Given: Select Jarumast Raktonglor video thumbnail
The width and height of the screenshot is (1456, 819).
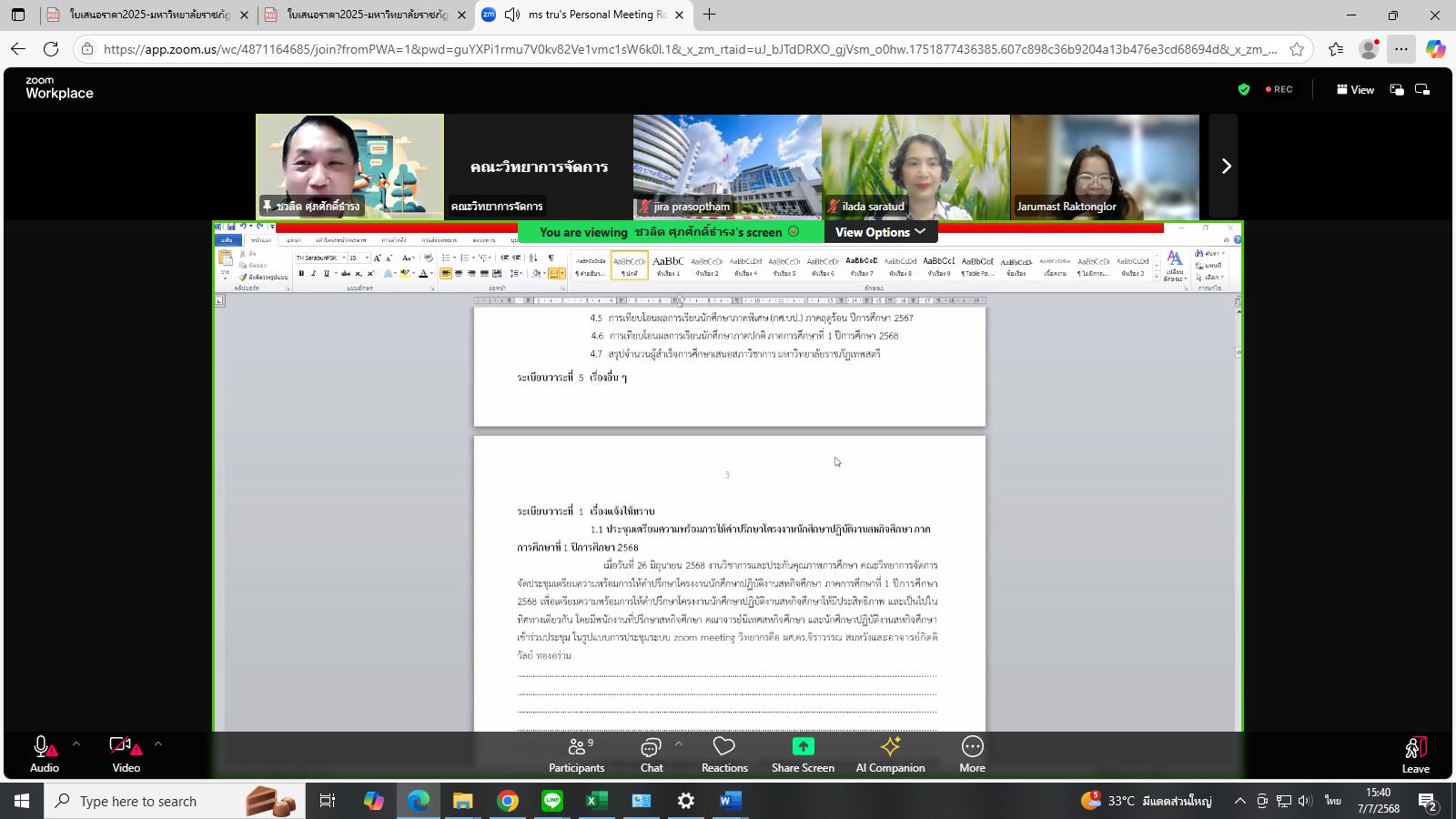Looking at the screenshot, I should pyautogui.click(x=1105, y=167).
